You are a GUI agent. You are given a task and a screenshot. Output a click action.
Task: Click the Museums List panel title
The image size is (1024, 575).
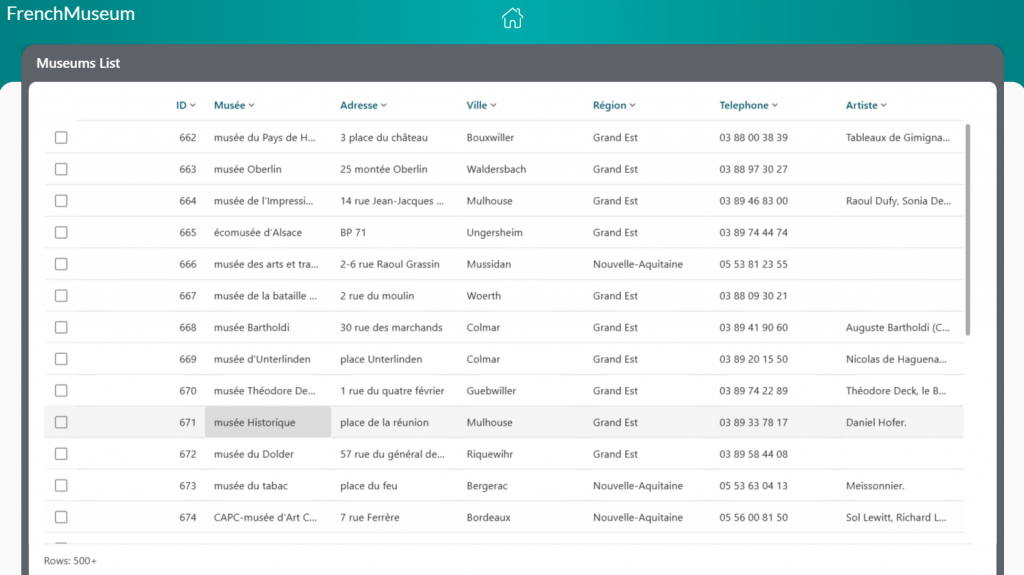pos(78,63)
